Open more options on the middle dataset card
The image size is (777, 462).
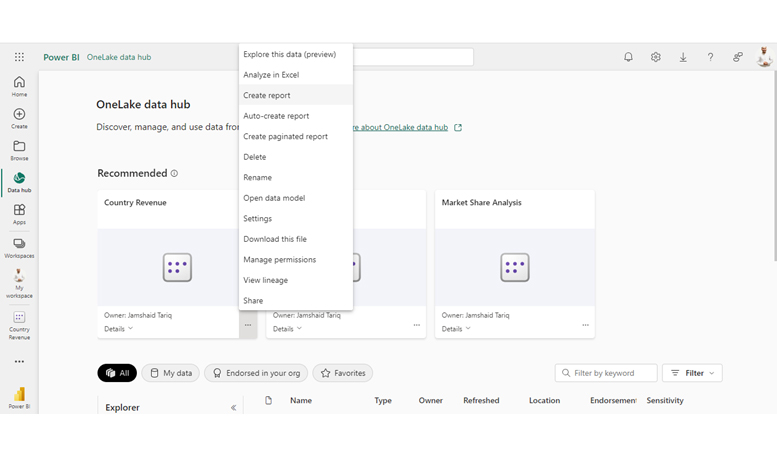pyautogui.click(x=417, y=325)
